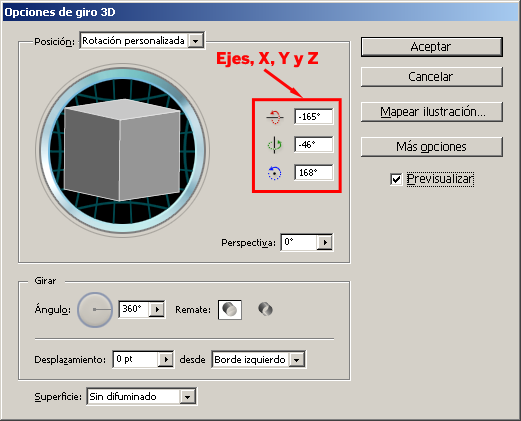This screenshot has height=421, width=521.
Task: Open the Superficie Sin difuminado dropdown
Action: 142,396
